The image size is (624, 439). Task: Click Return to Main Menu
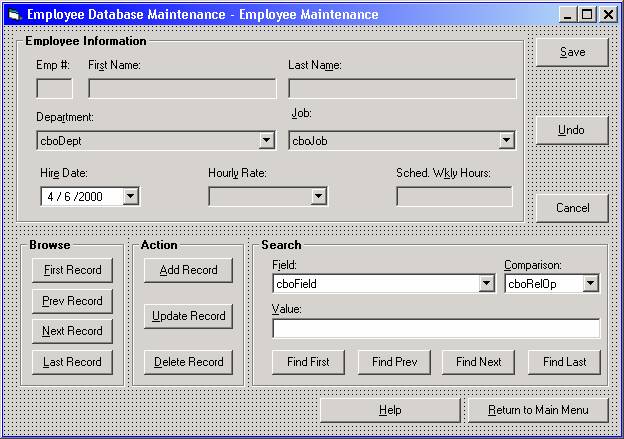[x=538, y=410]
